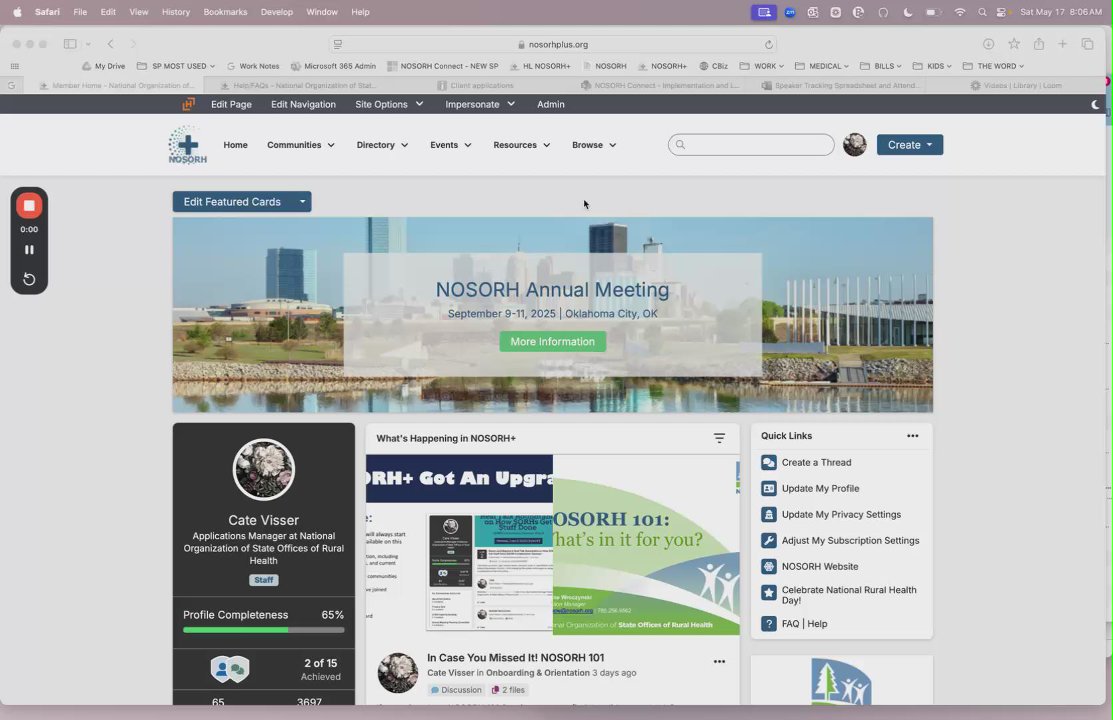The image size is (1113, 720).
Task: Toggle the Safari sidebar
Action: (70, 44)
